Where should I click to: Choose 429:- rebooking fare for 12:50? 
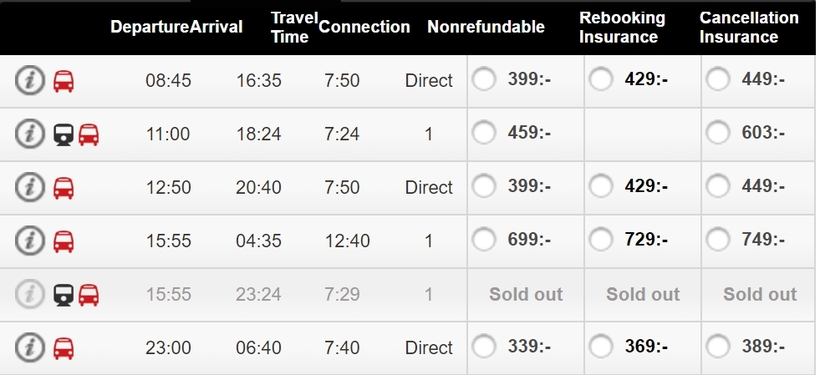point(600,186)
